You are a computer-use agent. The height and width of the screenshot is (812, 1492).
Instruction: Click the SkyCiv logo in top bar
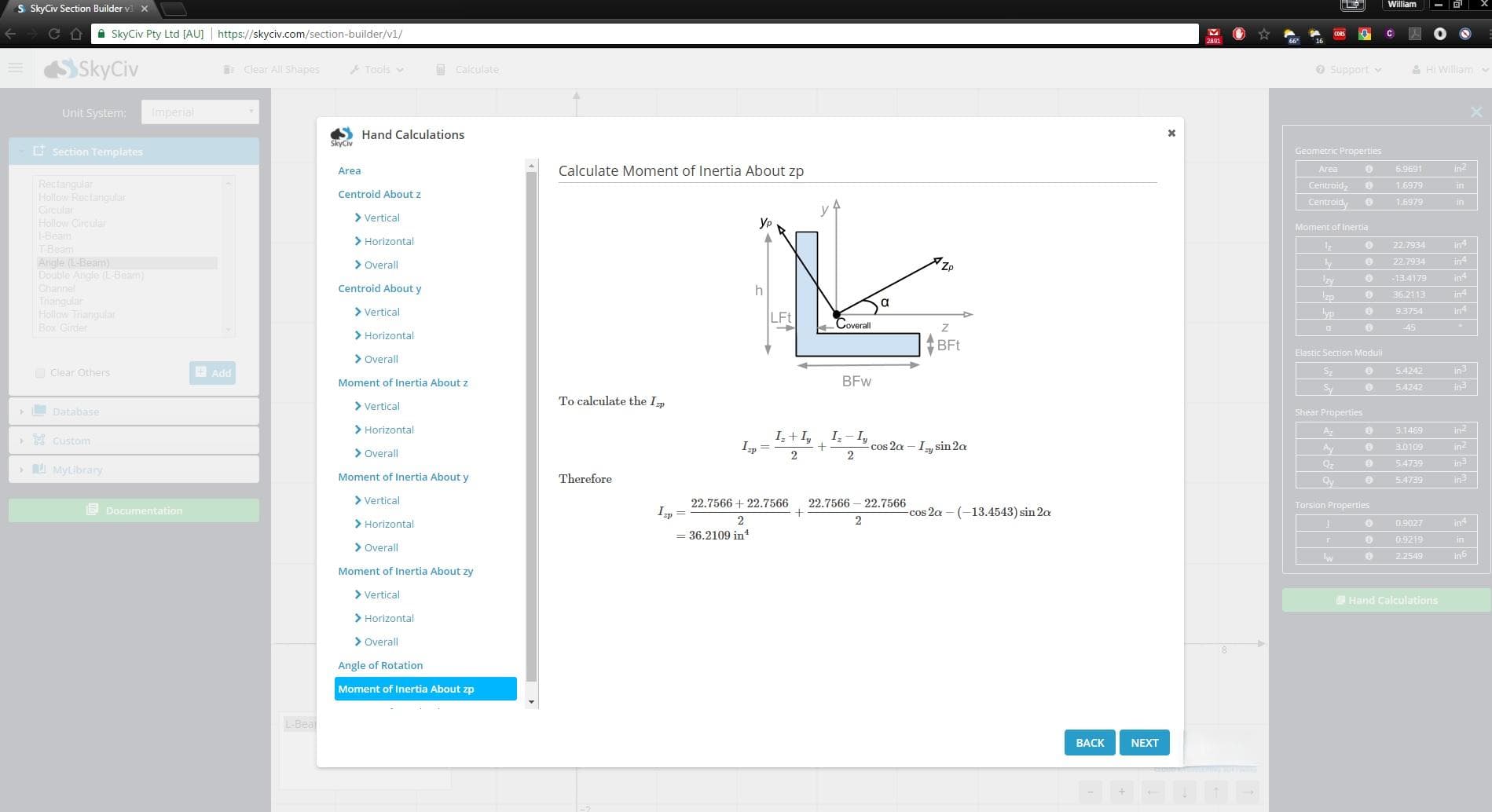click(x=91, y=69)
